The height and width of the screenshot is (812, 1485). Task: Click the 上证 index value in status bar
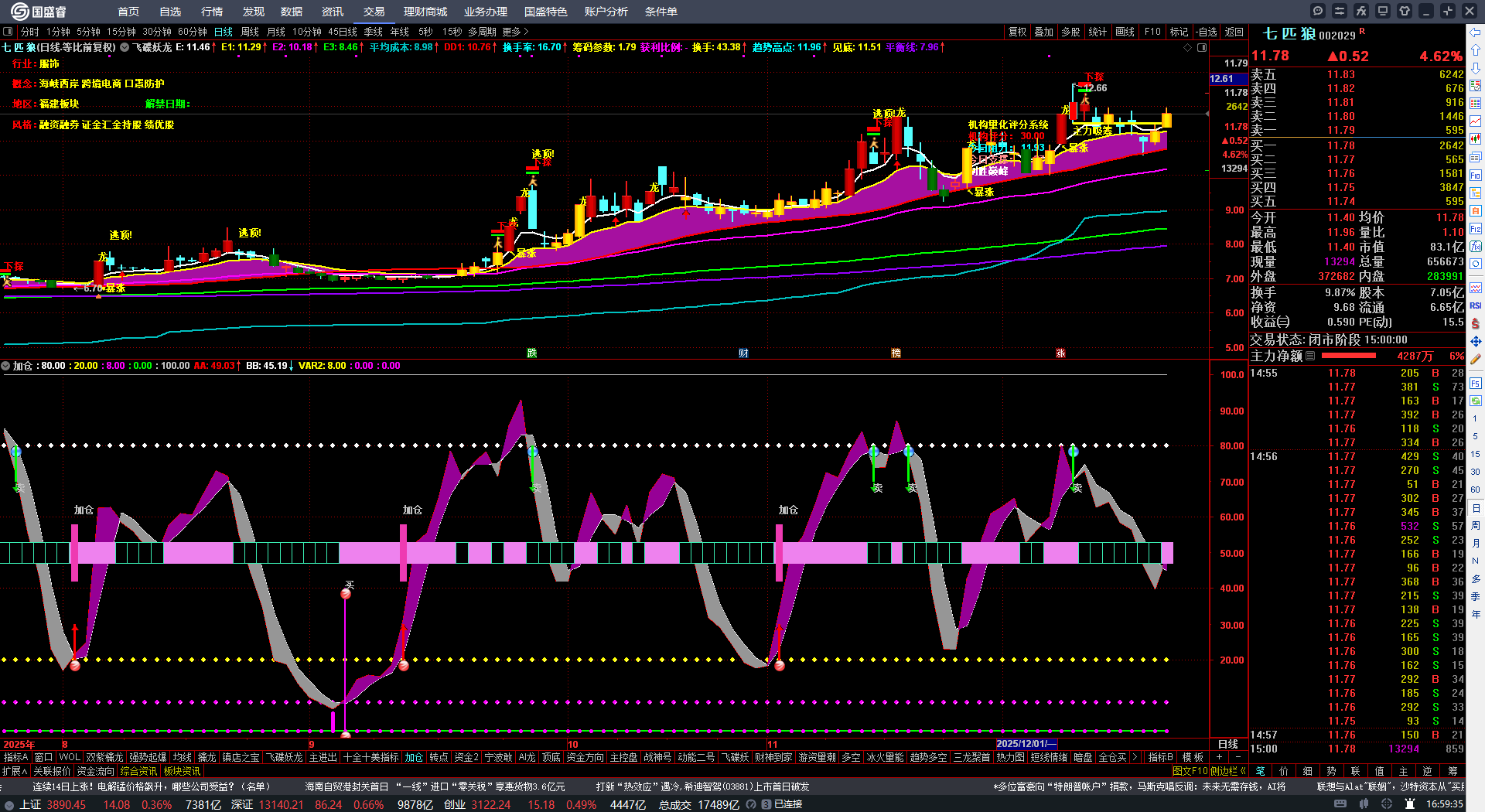[x=67, y=804]
